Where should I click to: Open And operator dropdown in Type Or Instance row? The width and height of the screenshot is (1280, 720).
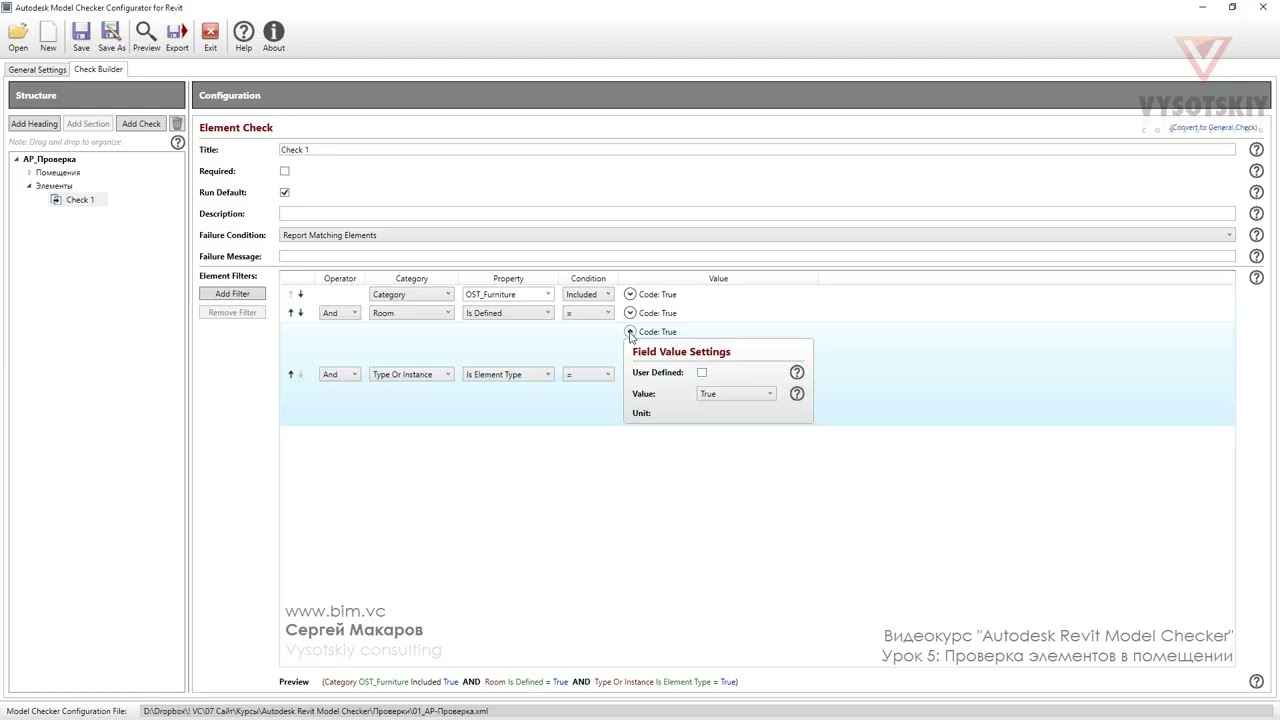[339, 374]
